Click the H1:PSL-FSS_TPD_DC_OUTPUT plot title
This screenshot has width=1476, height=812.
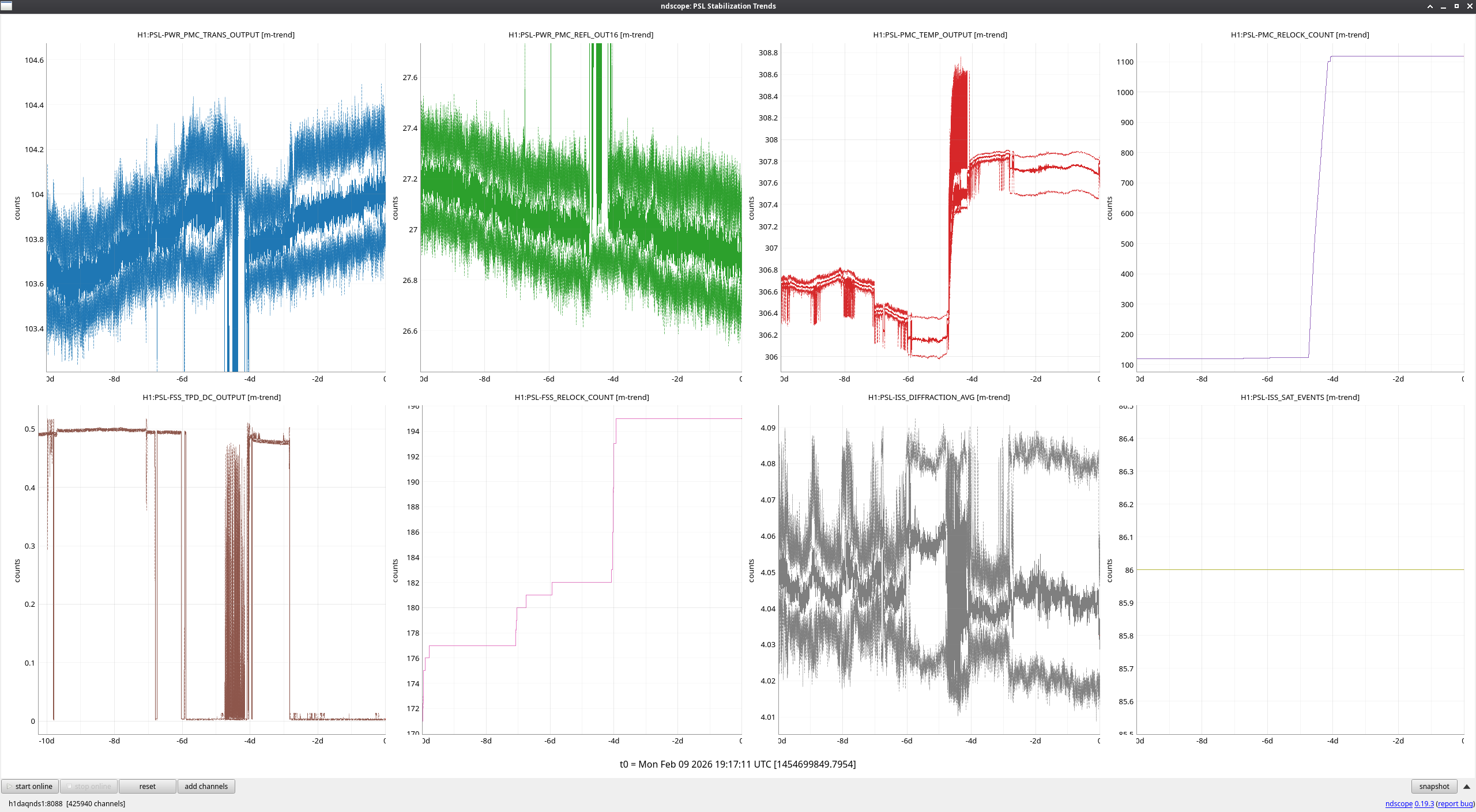tap(212, 397)
